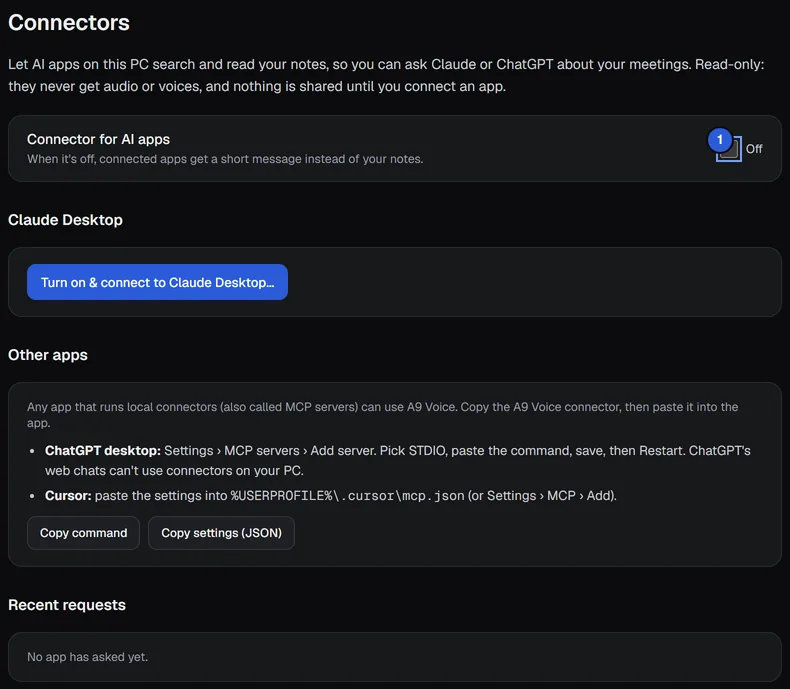Click the "Other apps" section heading
Viewport: 790px width, 689px height.
(48, 355)
